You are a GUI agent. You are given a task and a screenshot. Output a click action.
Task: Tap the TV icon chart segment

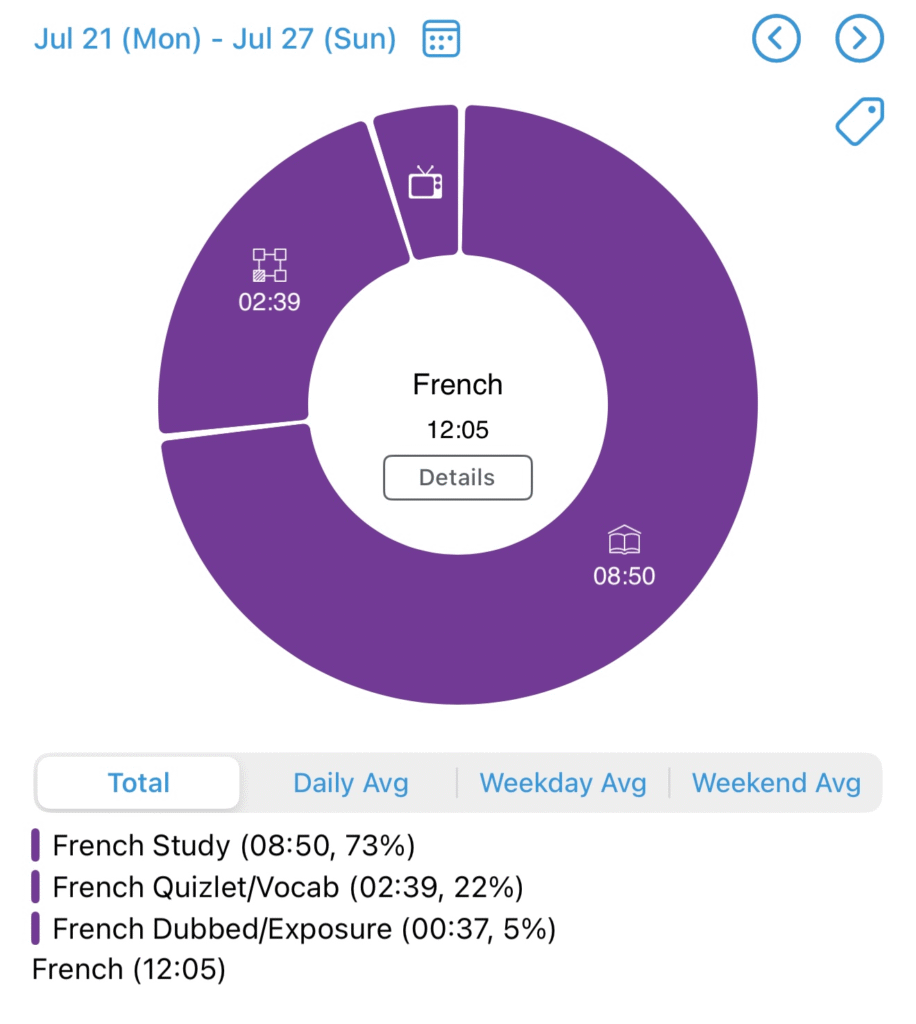pos(425,183)
